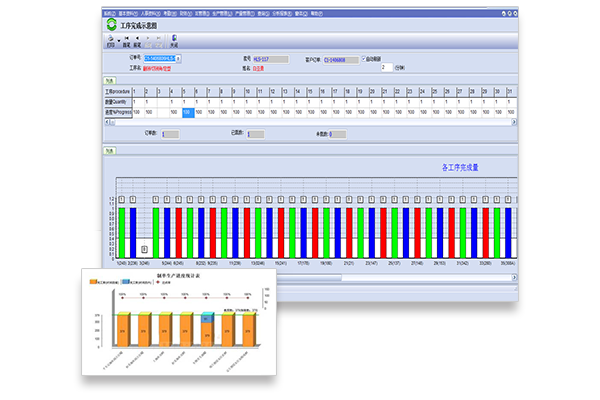The width and height of the screenshot is (600, 400).
Task: Open the 人事资料 menu
Action: [150, 13]
